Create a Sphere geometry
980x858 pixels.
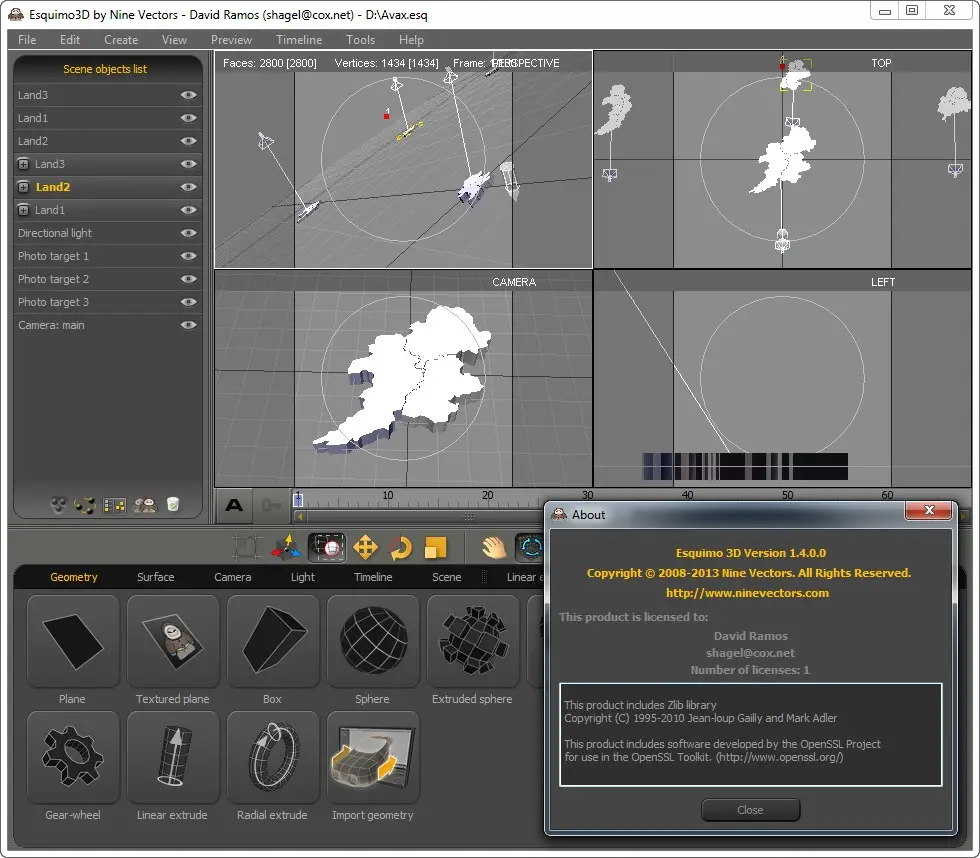372,642
